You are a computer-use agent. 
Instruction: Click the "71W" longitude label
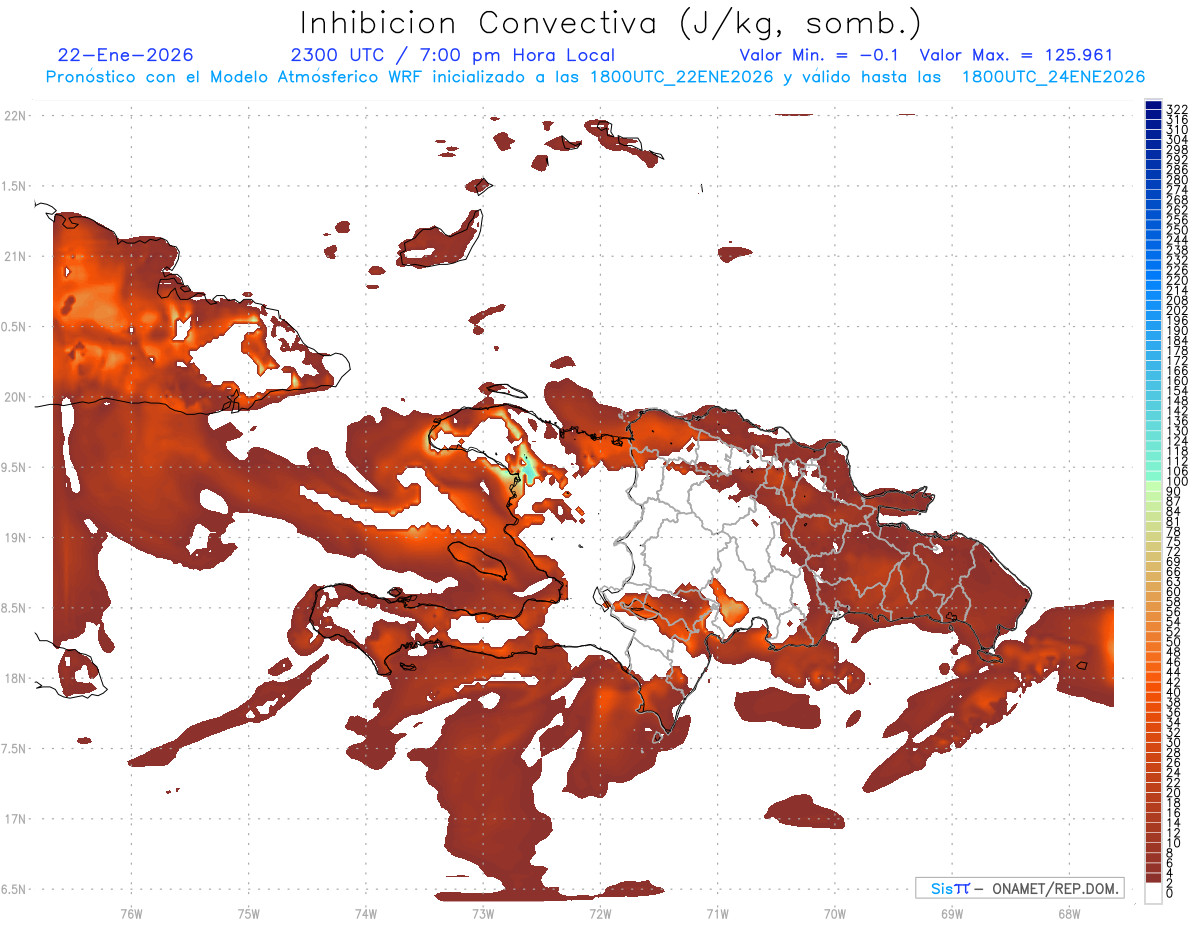(x=717, y=913)
